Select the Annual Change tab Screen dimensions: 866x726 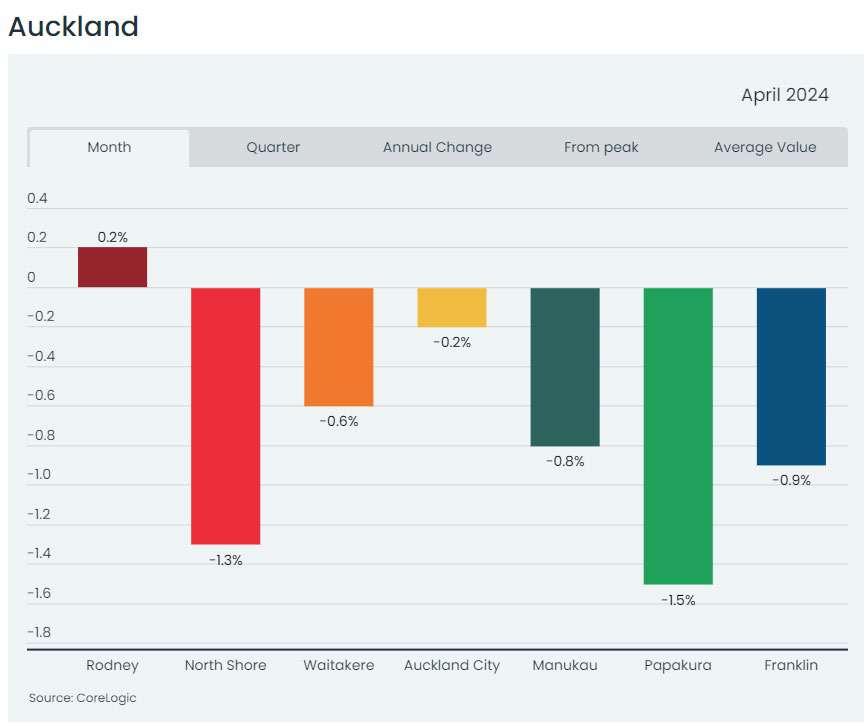click(437, 147)
